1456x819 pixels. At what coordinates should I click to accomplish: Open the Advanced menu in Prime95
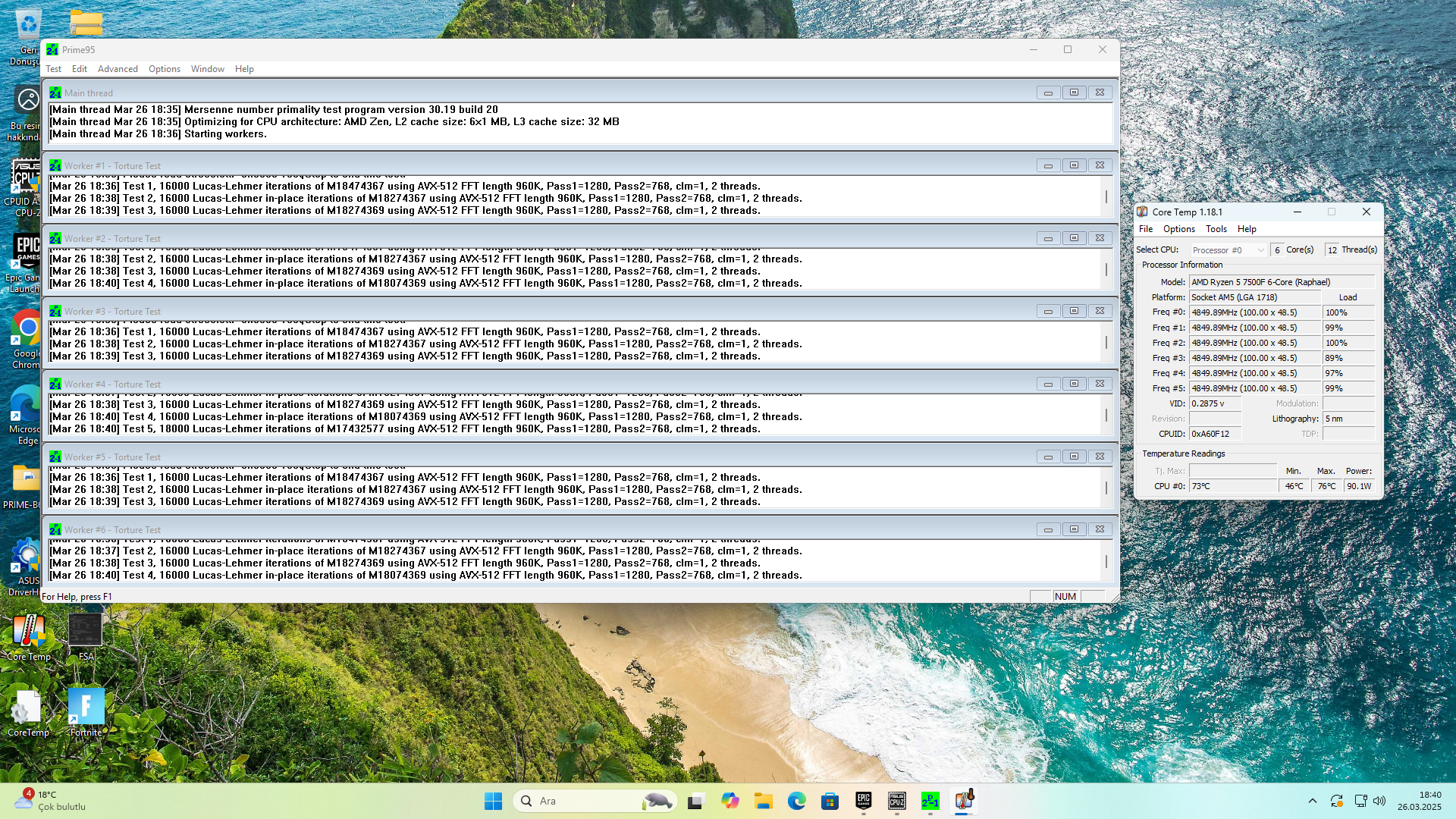click(118, 69)
